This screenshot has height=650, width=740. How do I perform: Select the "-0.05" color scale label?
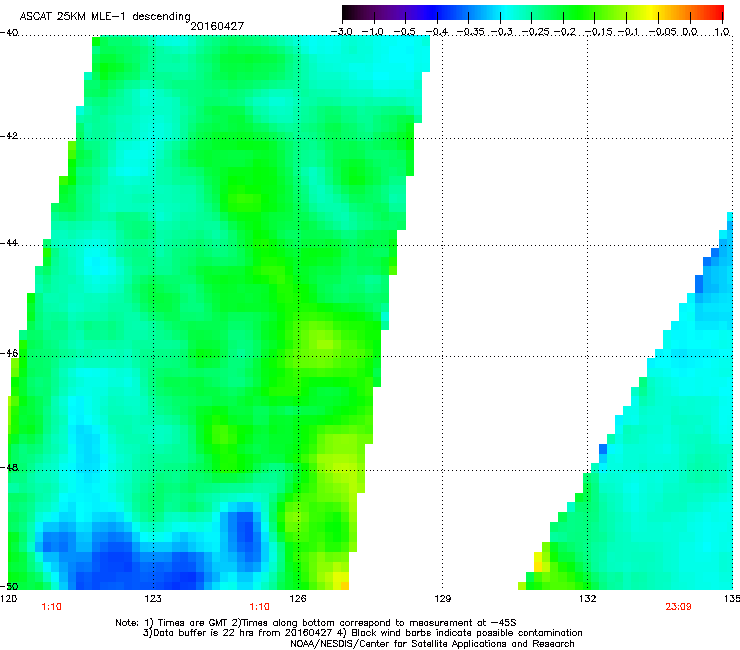pos(663,32)
